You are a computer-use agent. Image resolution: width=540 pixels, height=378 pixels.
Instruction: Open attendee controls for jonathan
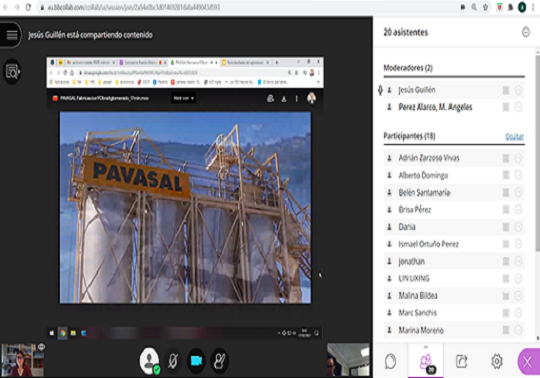pyautogui.click(x=518, y=261)
